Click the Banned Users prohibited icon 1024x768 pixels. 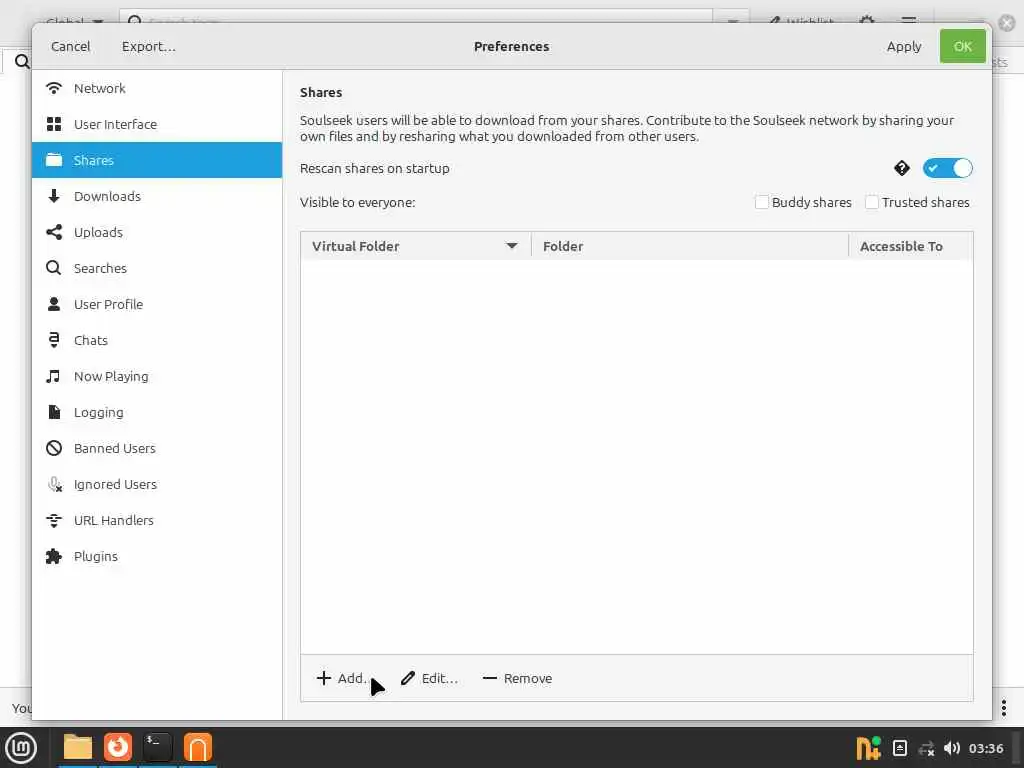[x=54, y=448]
